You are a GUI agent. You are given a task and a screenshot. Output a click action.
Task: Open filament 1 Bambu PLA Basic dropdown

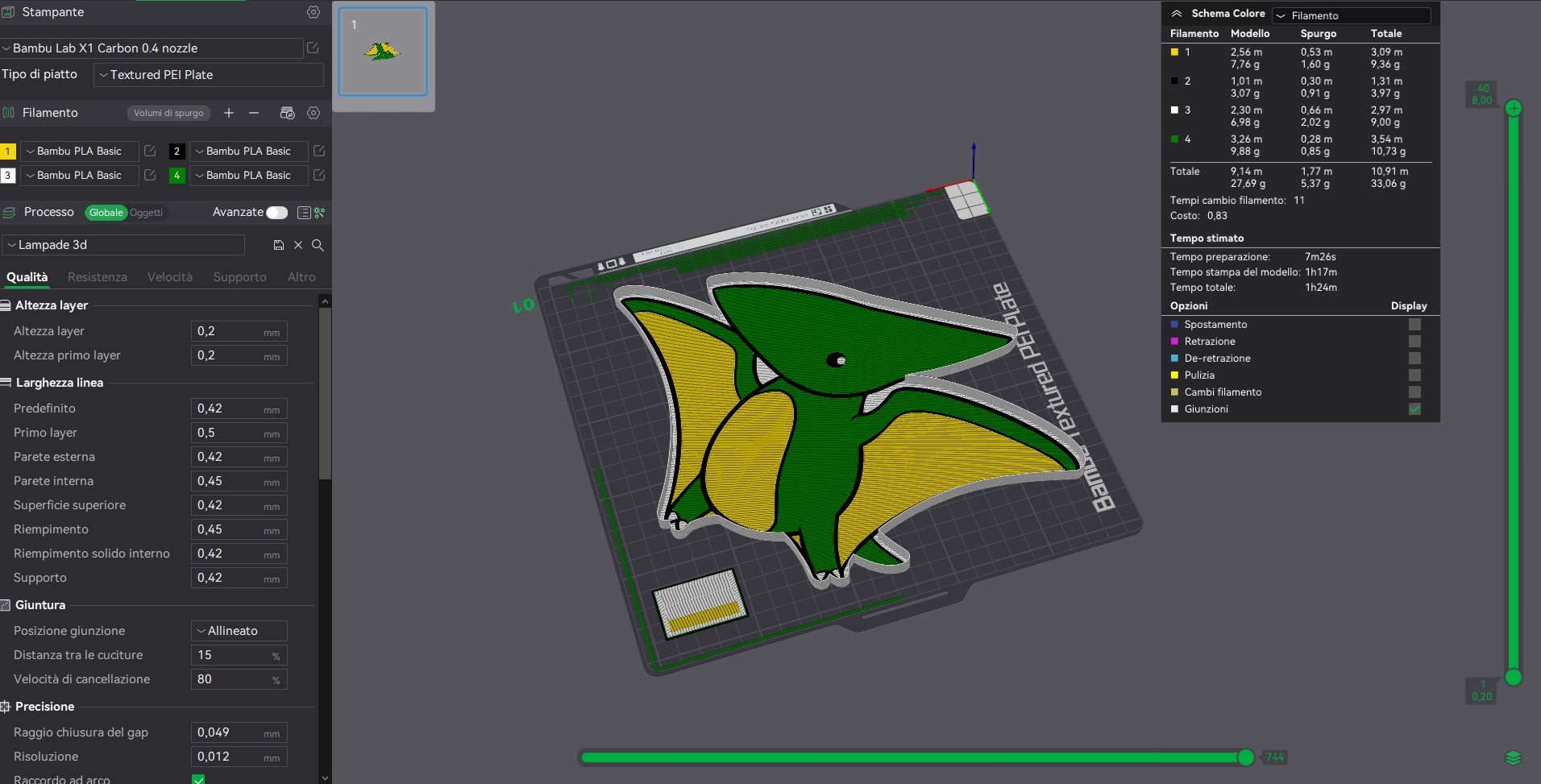coord(79,151)
